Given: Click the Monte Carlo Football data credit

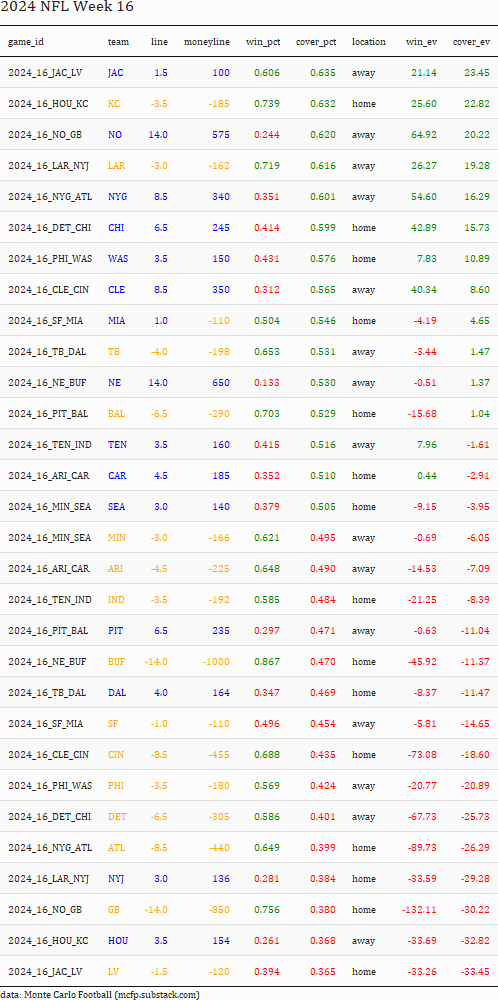Looking at the screenshot, I should pyautogui.click(x=100, y=994).
